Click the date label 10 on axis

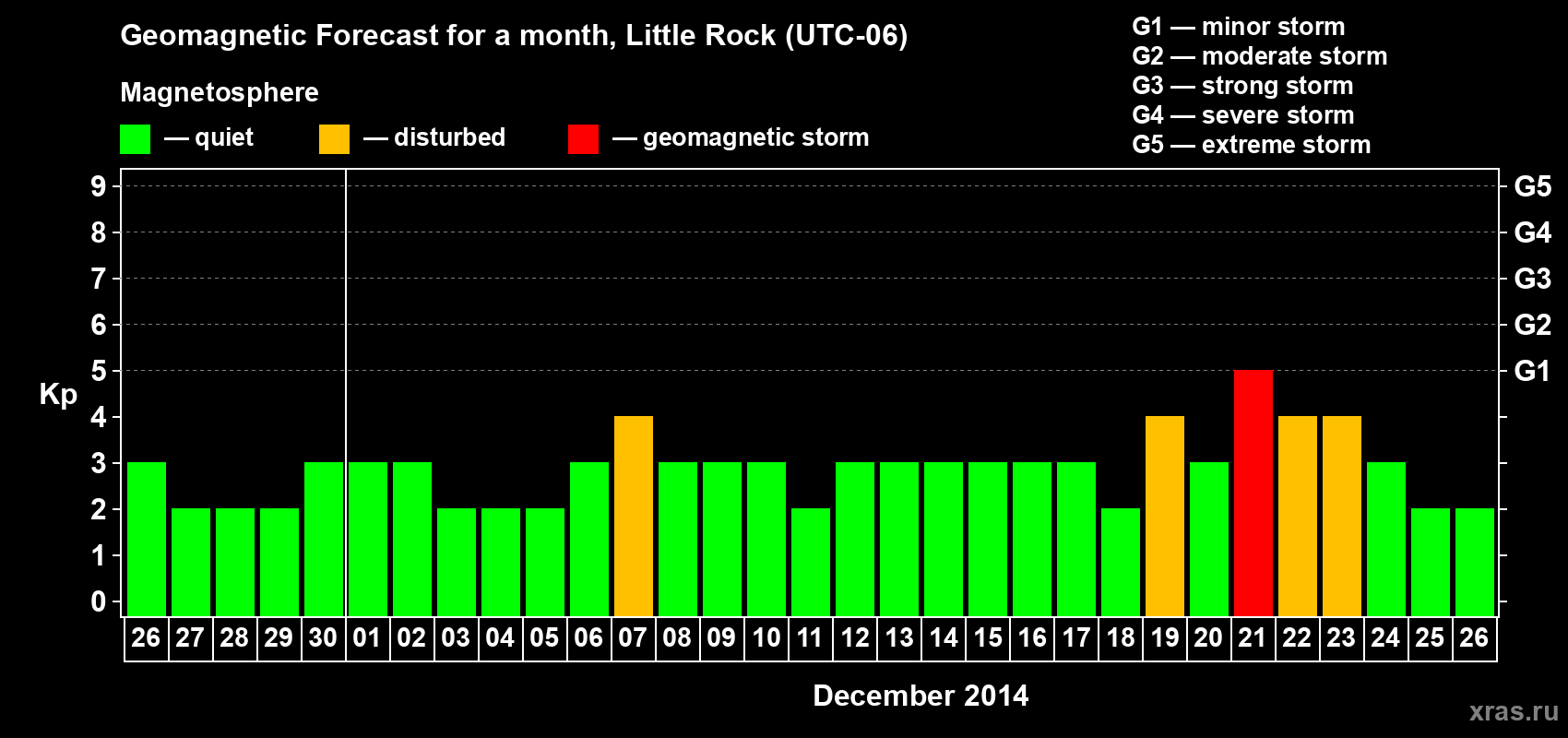(x=766, y=637)
